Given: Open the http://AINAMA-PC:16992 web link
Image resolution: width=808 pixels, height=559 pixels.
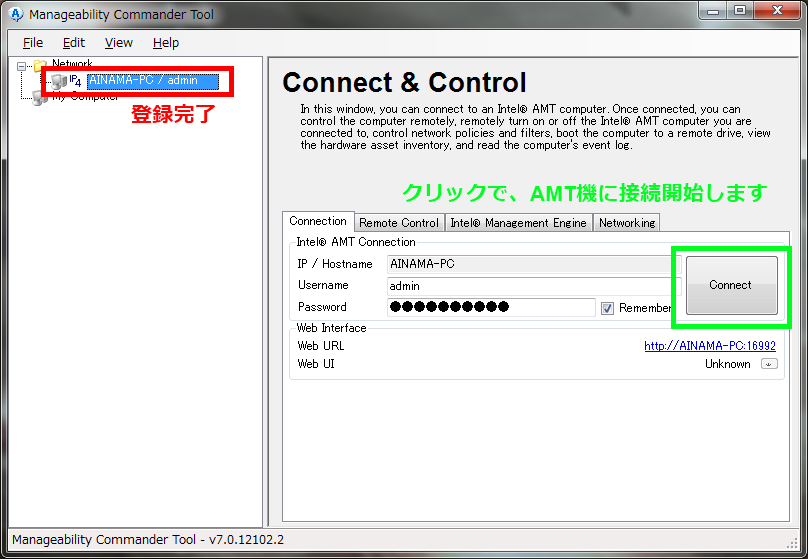Looking at the screenshot, I should pos(710,346).
